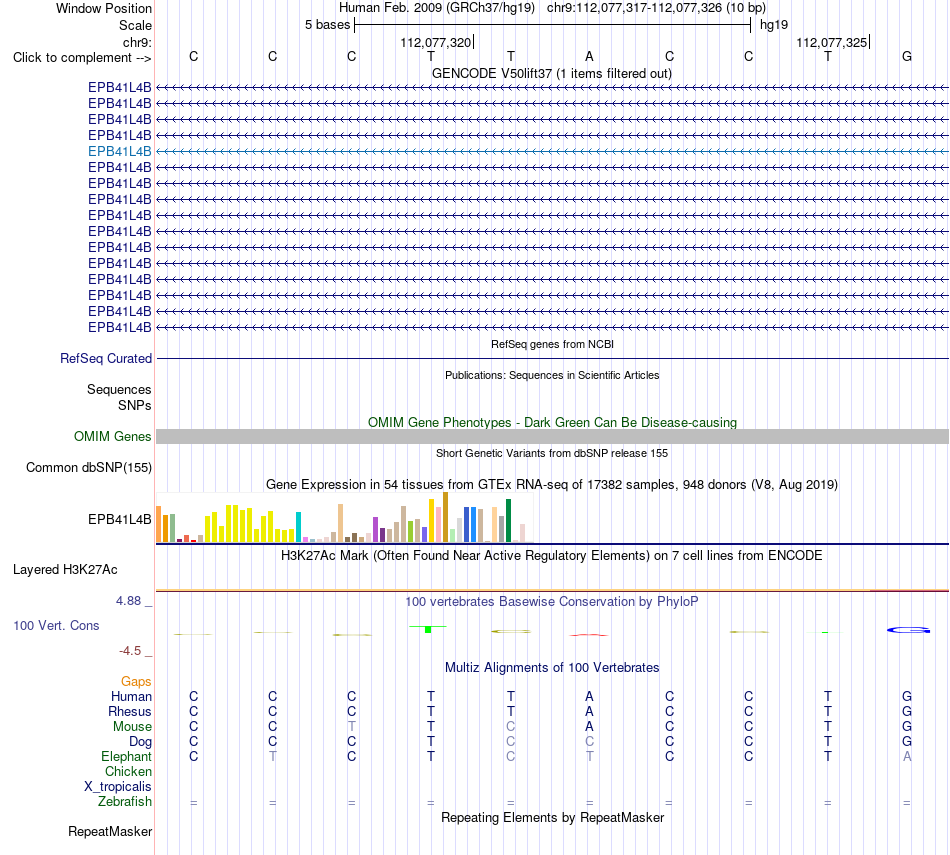Click the light-blue EPB41L4B transcript arrow line
The height and width of the screenshot is (855, 950).
tap(552, 151)
